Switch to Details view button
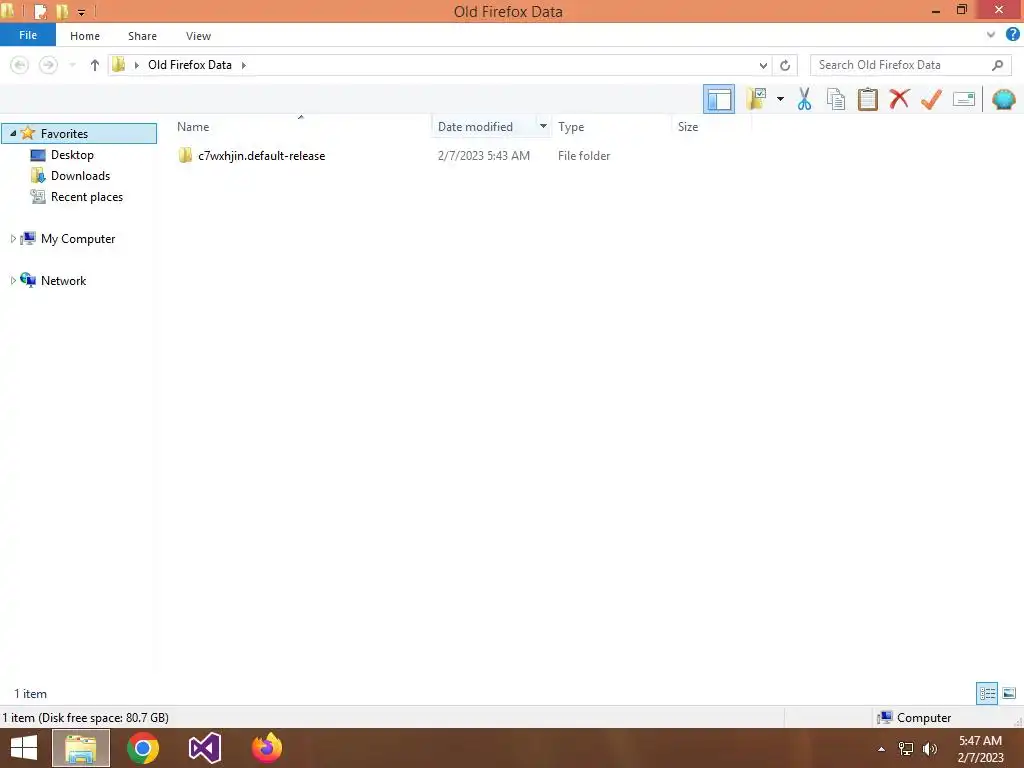1024x768 pixels. (x=987, y=693)
